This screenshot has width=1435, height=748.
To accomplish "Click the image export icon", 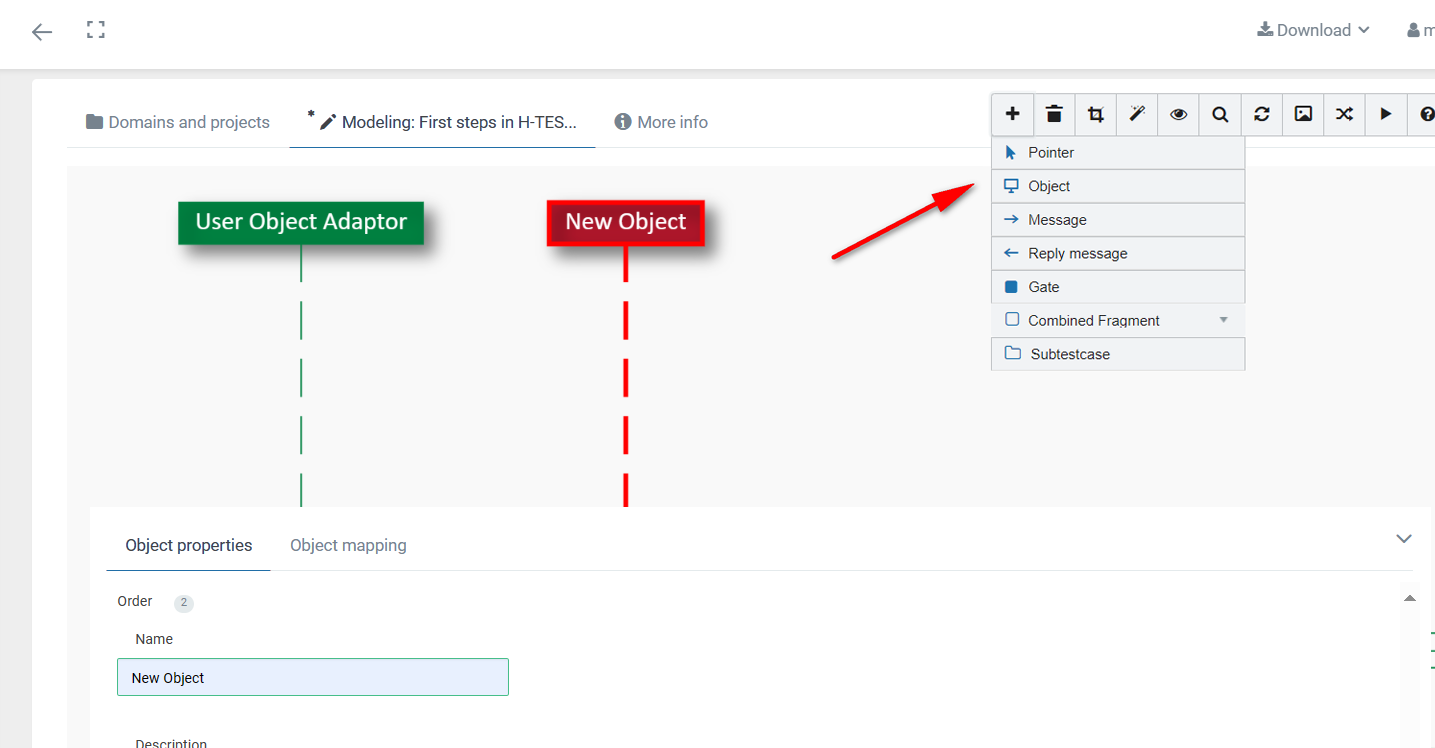I will [1303, 114].
